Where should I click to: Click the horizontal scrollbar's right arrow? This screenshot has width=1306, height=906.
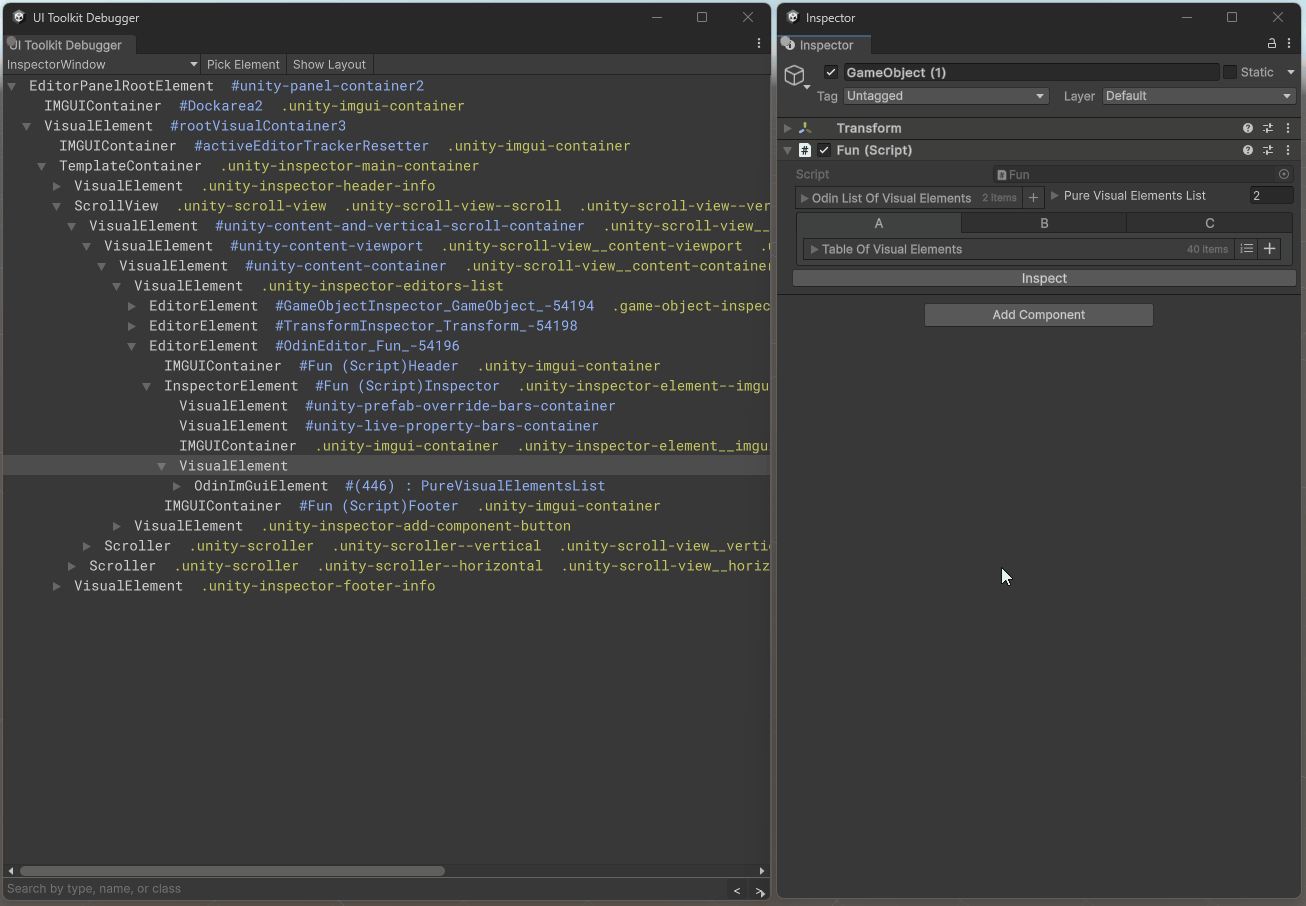763,871
